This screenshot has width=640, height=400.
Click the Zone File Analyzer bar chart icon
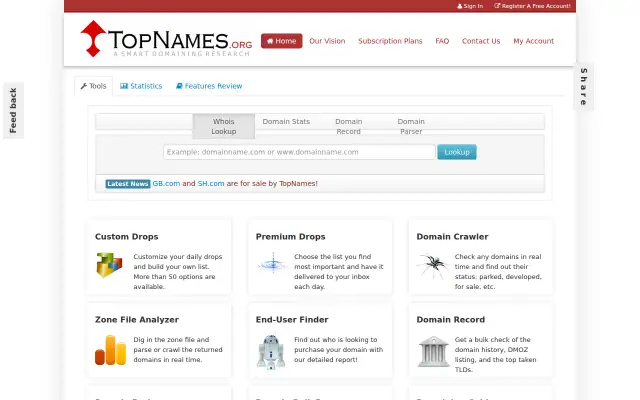pos(110,350)
